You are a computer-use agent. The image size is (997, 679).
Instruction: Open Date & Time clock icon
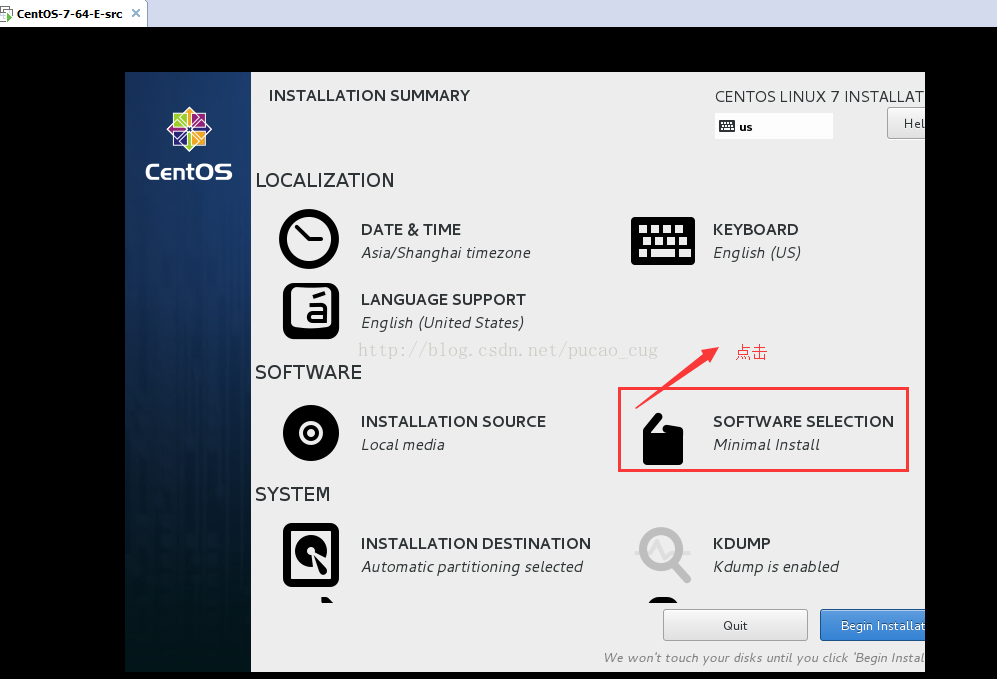point(309,239)
